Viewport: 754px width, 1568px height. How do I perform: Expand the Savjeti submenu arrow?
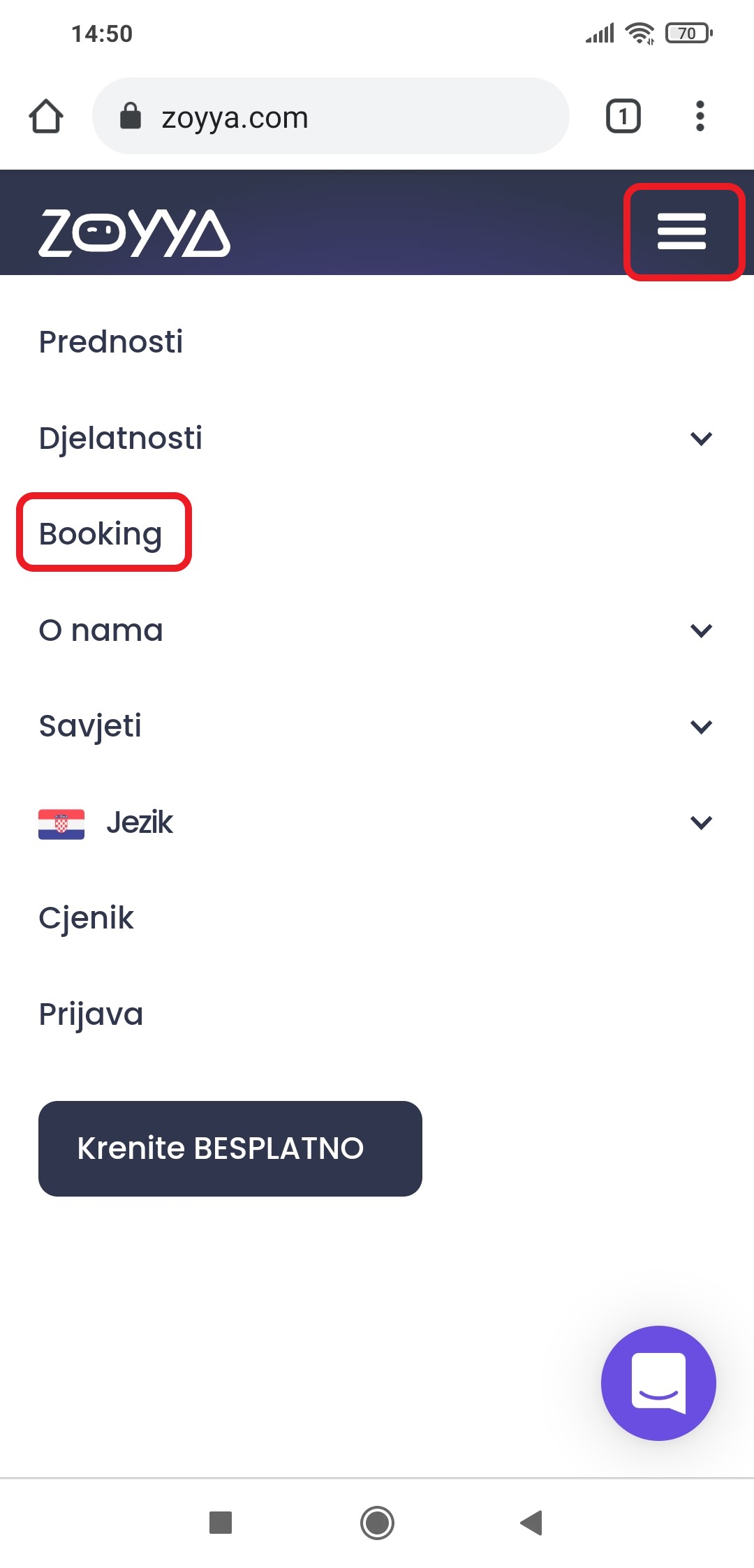[x=701, y=727]
